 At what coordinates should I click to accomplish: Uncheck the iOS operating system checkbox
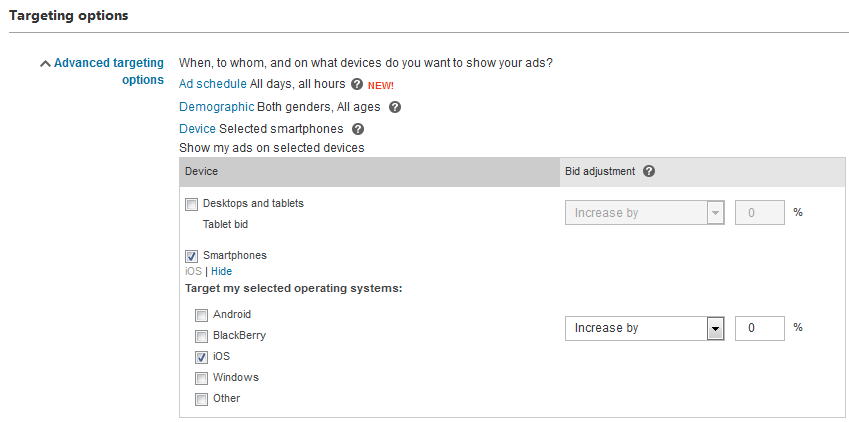pos(201,357)
